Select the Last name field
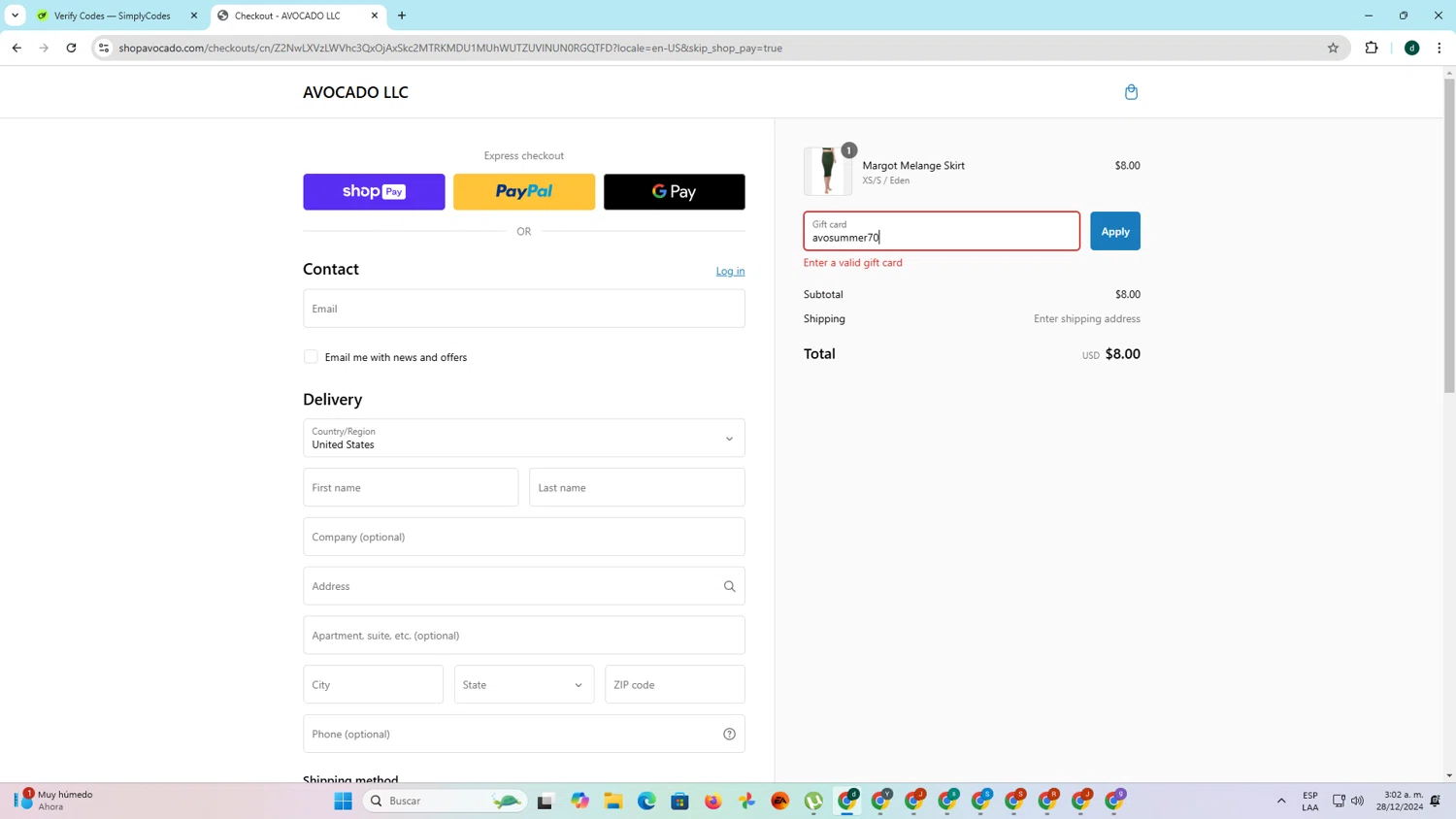This screenshot has height=819, width=1456. 637,487
